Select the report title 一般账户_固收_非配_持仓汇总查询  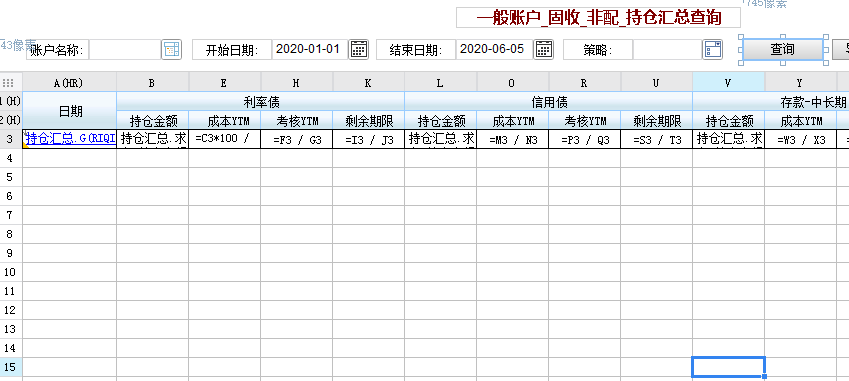598,17
